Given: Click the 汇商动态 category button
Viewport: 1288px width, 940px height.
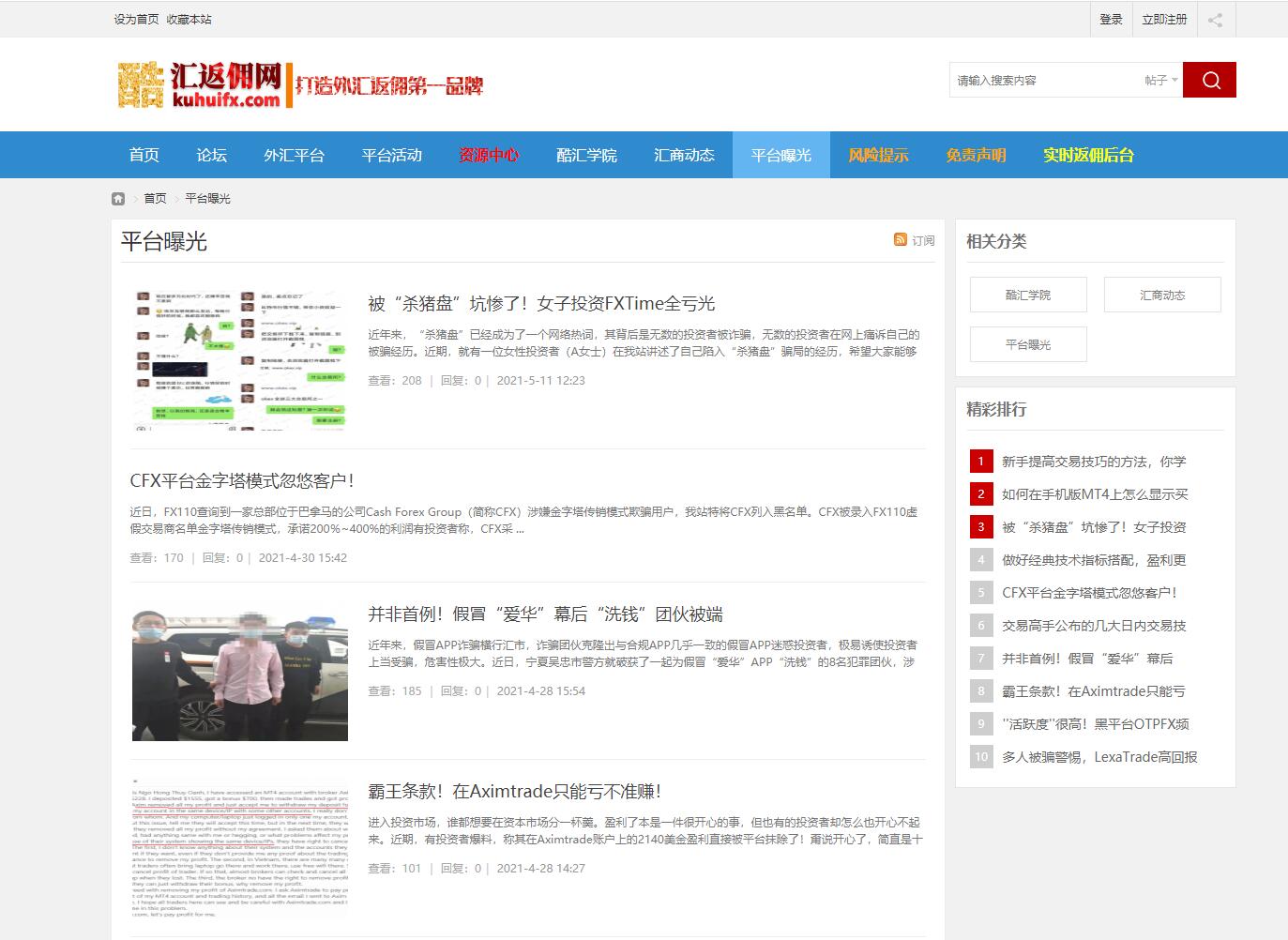Looking at the screenshot, I should pyautogui.click(x=1162, y=295).
